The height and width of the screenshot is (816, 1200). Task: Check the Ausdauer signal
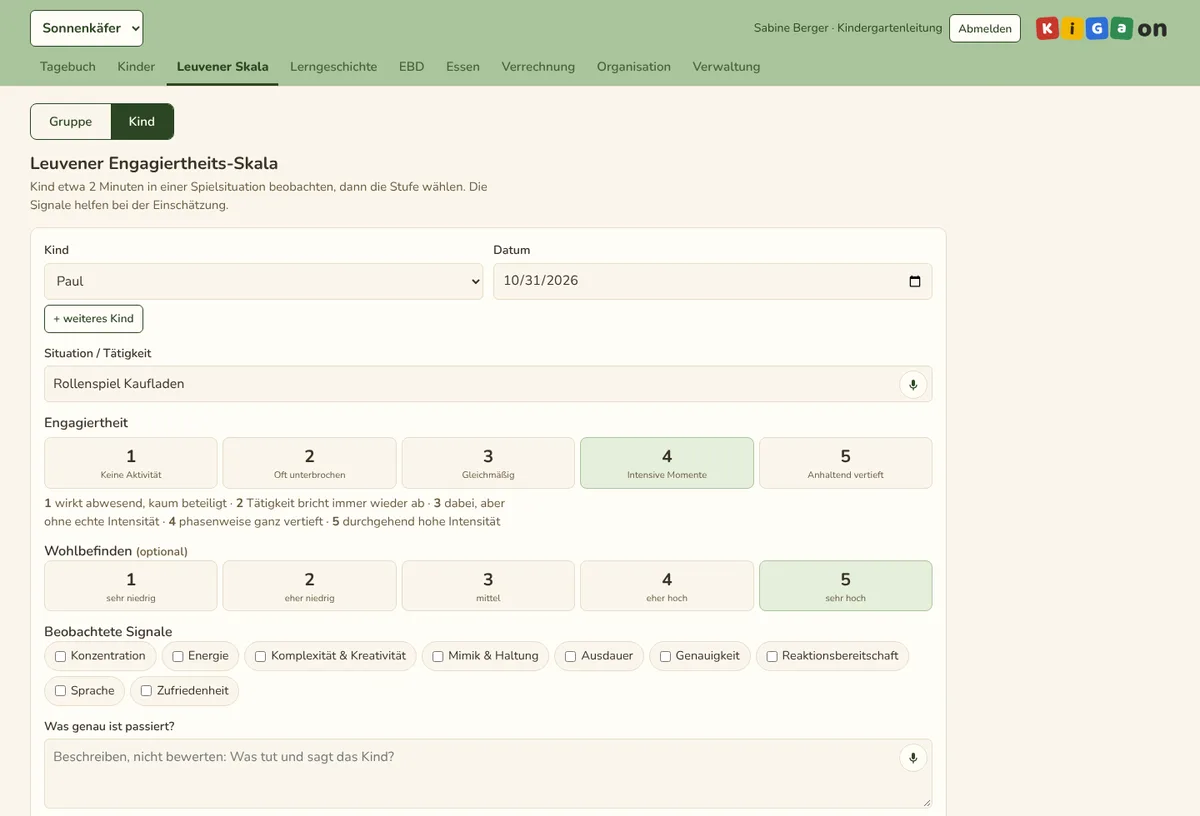[x=571, y=656]
